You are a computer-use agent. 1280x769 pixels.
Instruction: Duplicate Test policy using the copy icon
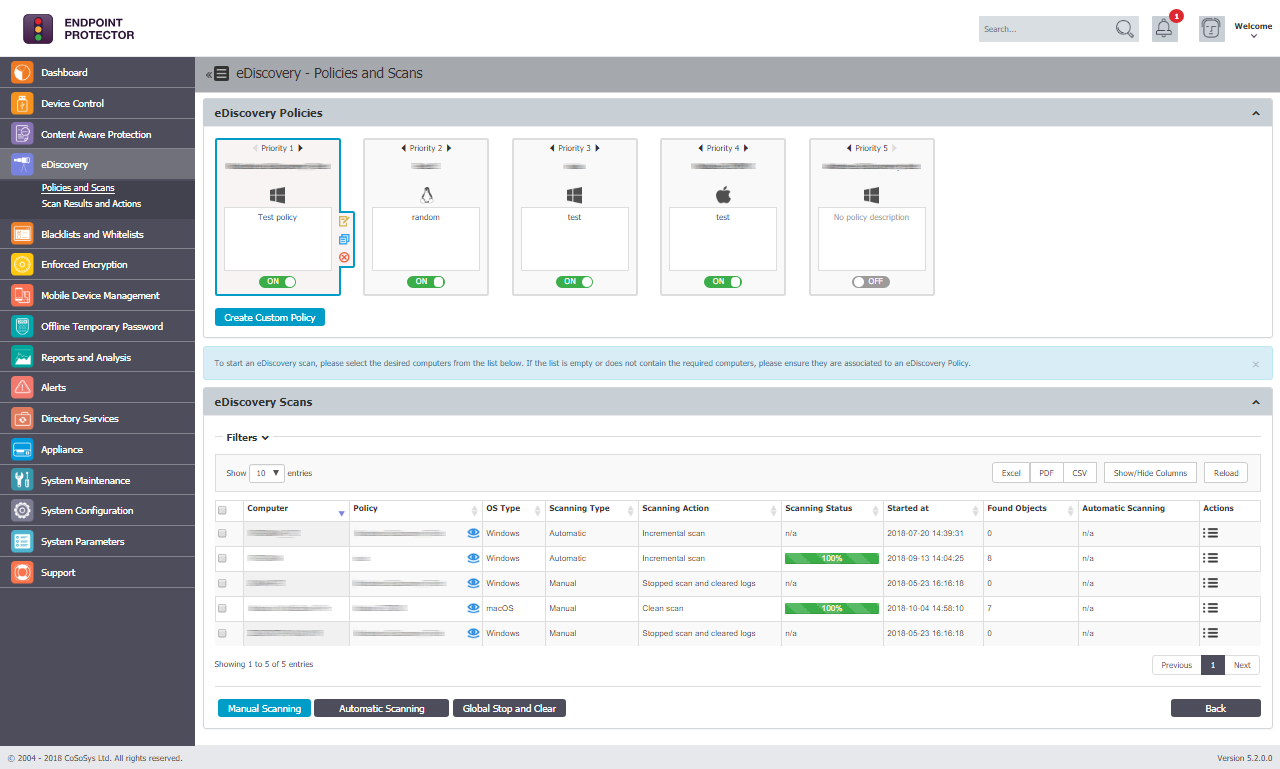(344, 239)
